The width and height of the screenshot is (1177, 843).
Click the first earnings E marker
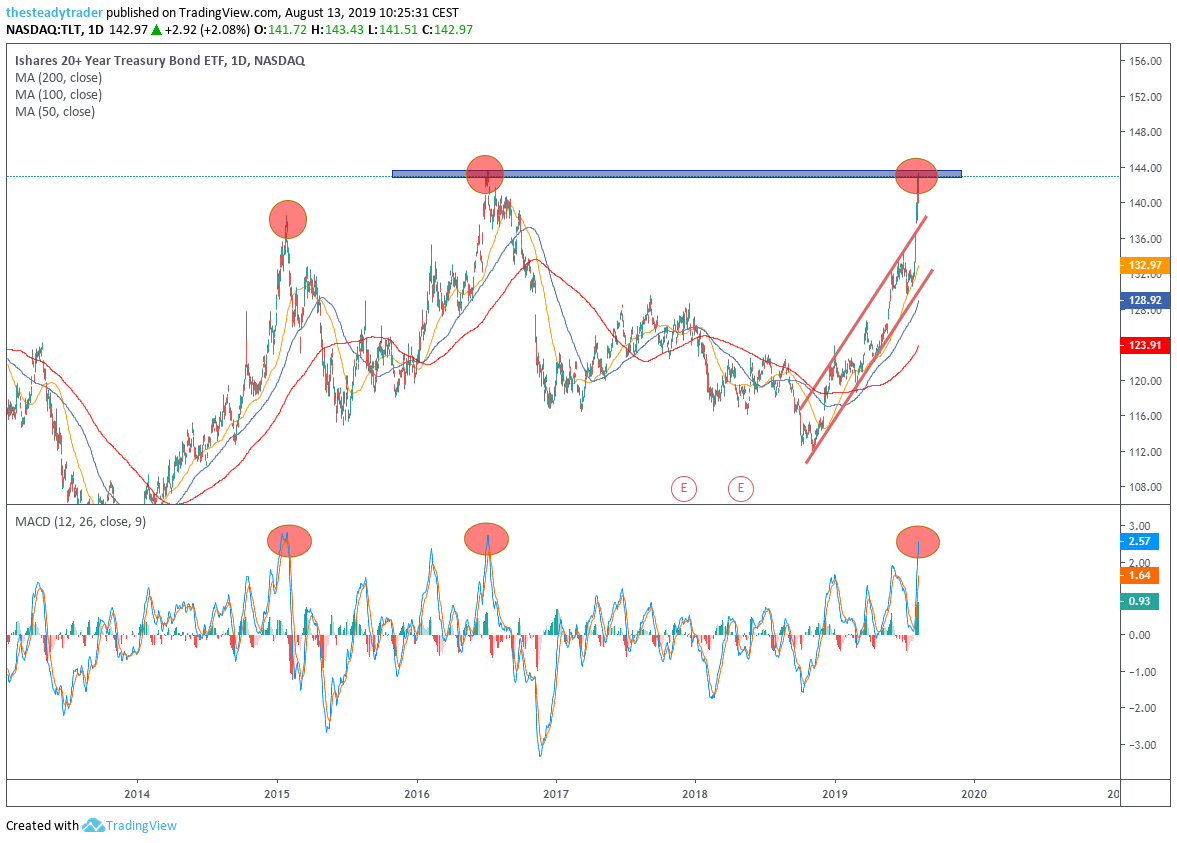(x=683, y=489)
